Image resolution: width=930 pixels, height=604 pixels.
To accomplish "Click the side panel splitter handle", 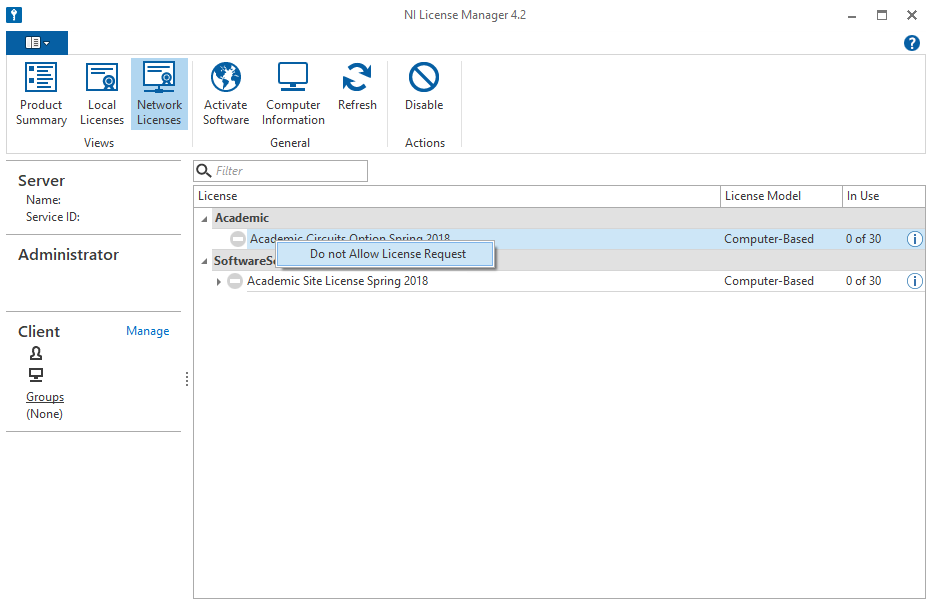I will (x=187, y=379).
